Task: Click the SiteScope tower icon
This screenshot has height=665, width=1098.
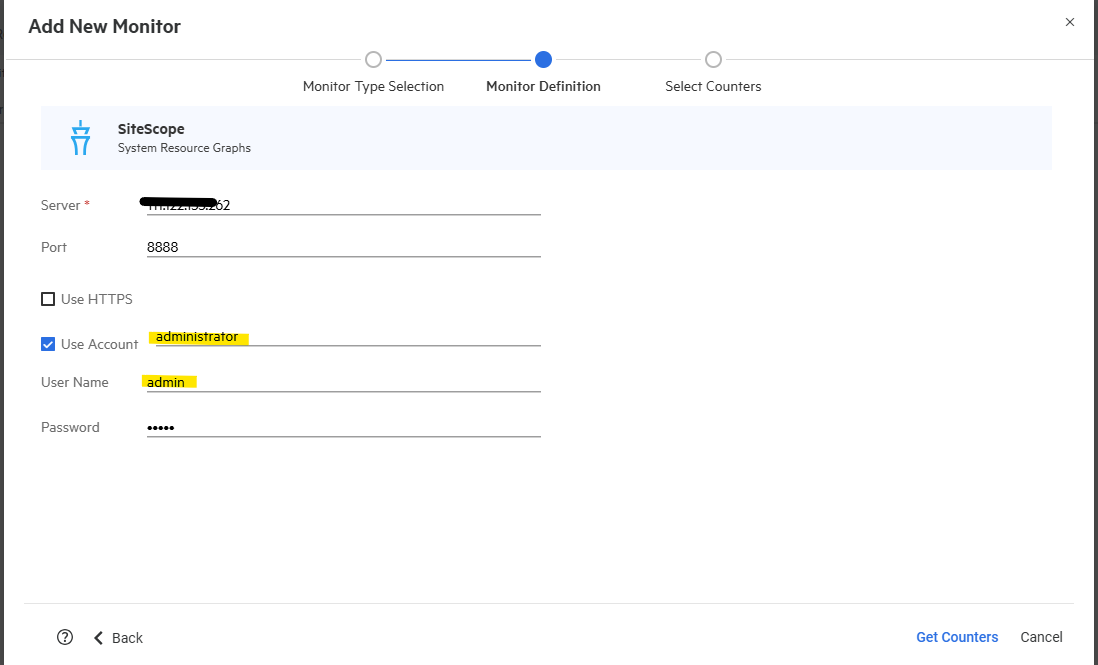Action: 81,138
